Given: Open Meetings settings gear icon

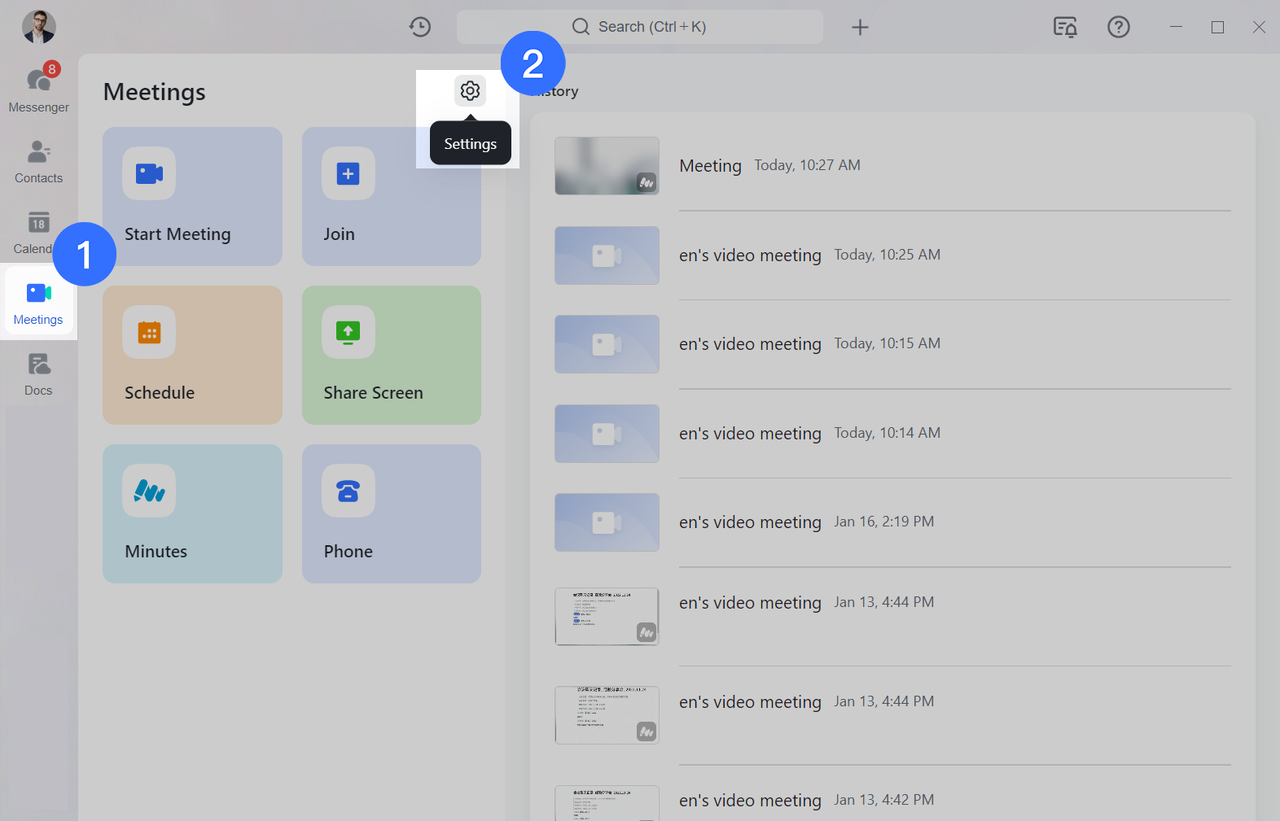Looking at the screenshot, I should pyautogui.click(x=470, y=91).
